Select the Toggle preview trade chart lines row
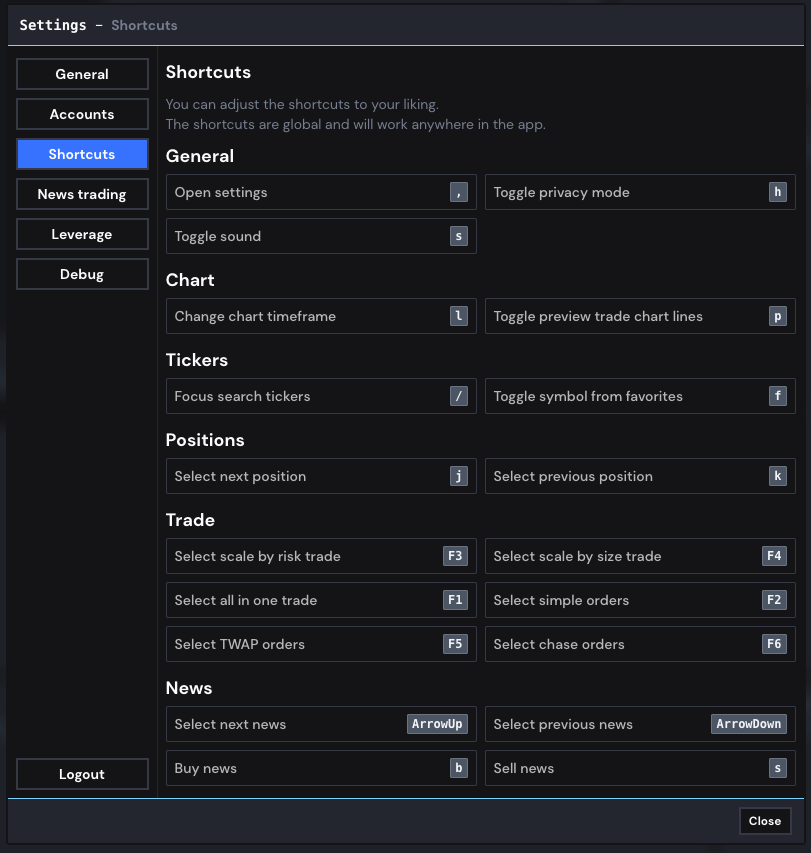Viewport: 811px width, 853px height. click(640, 316)
